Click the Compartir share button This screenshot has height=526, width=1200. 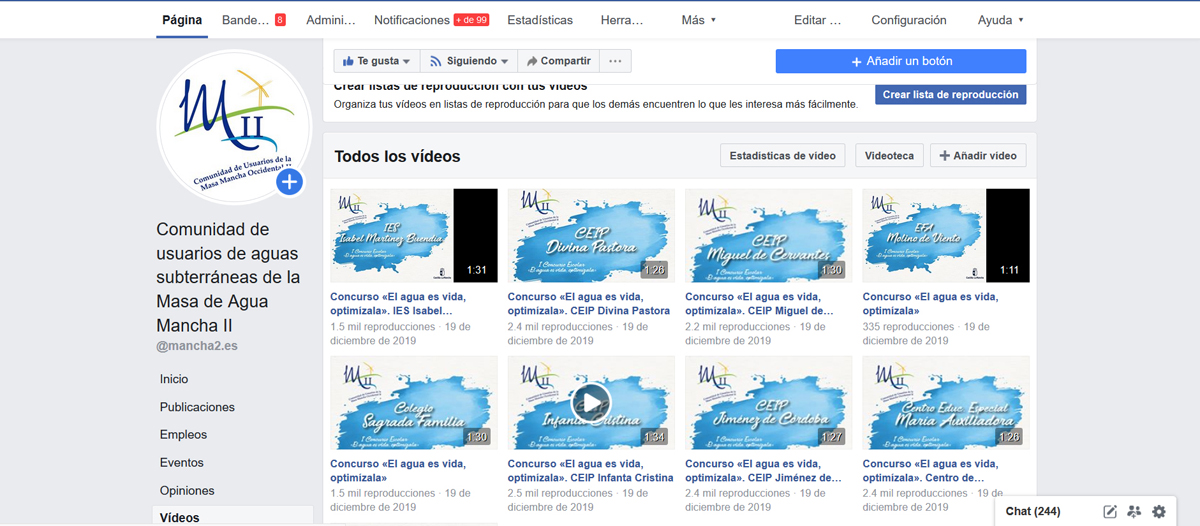pos(558,61)
